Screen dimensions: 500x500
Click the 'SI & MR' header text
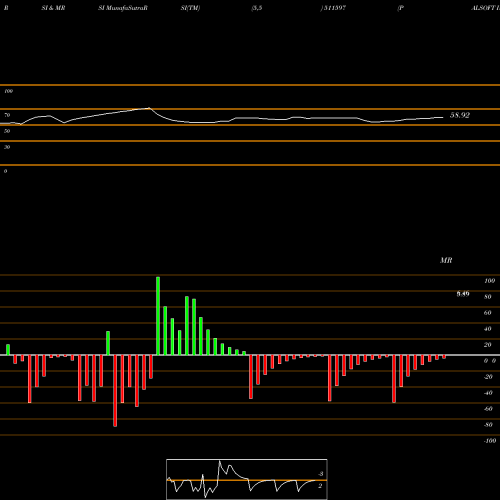coord(53,8)
